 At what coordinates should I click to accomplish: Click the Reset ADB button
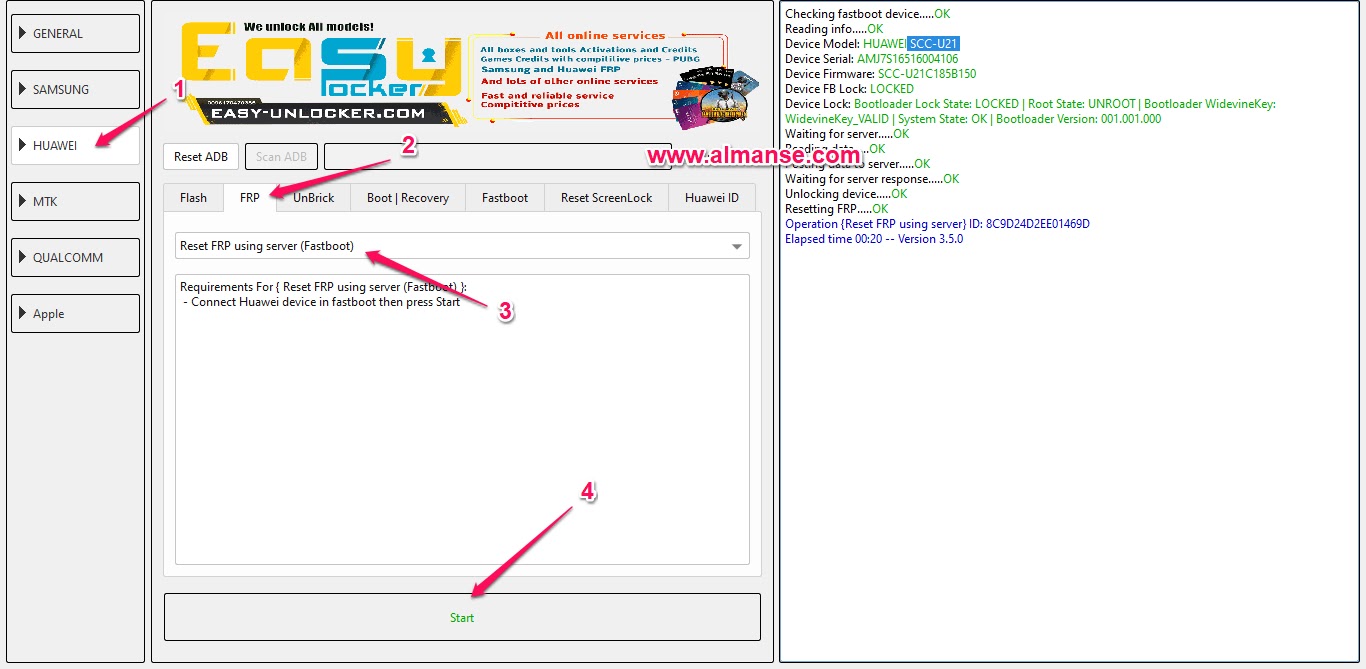(x=201, y=156)
